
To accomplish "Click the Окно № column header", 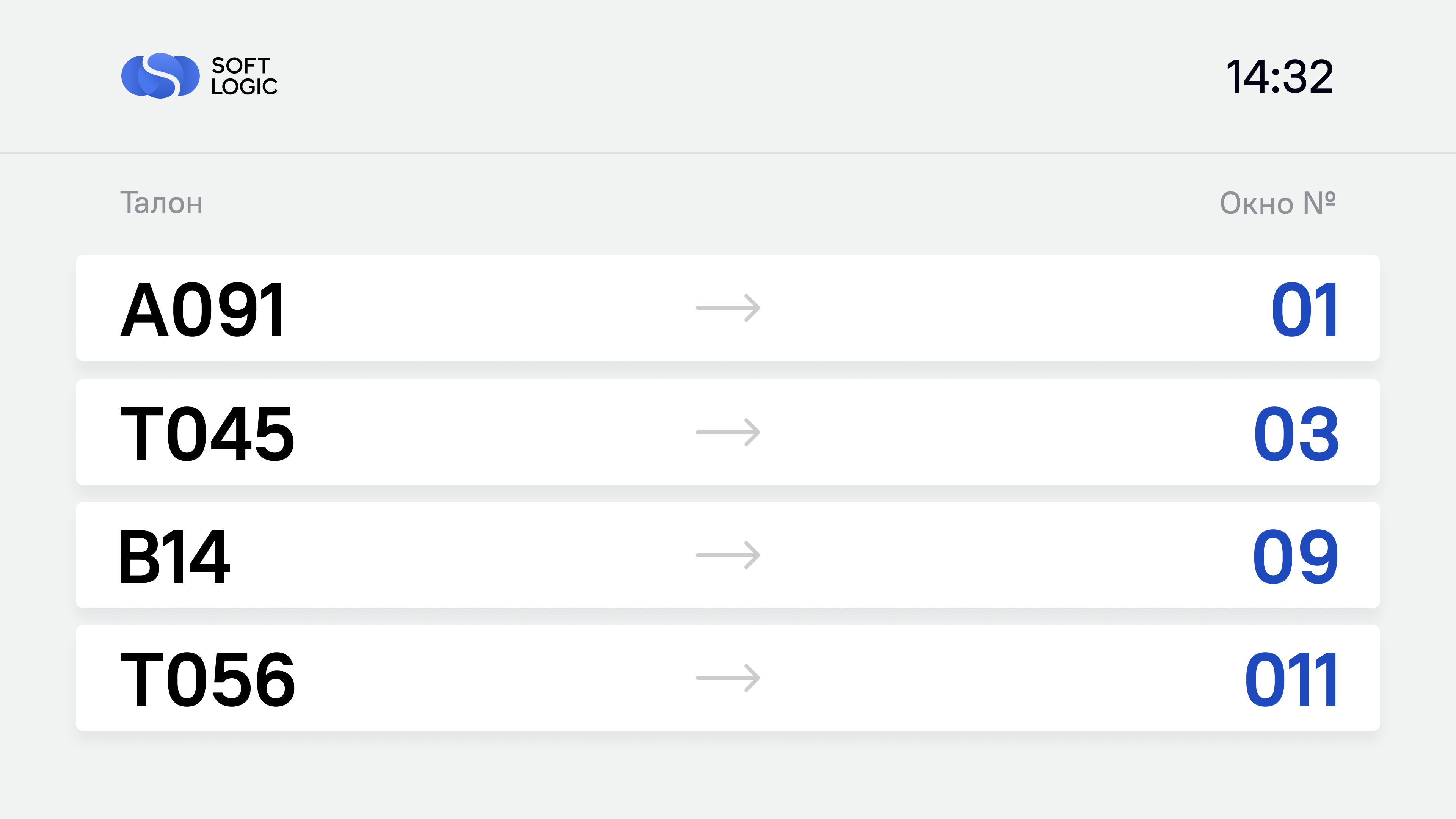I will (x=1278, y=203).
